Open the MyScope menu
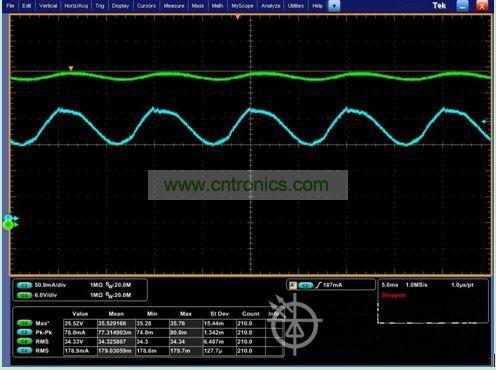Screen dimensions: 496x370 coord(242,6)
